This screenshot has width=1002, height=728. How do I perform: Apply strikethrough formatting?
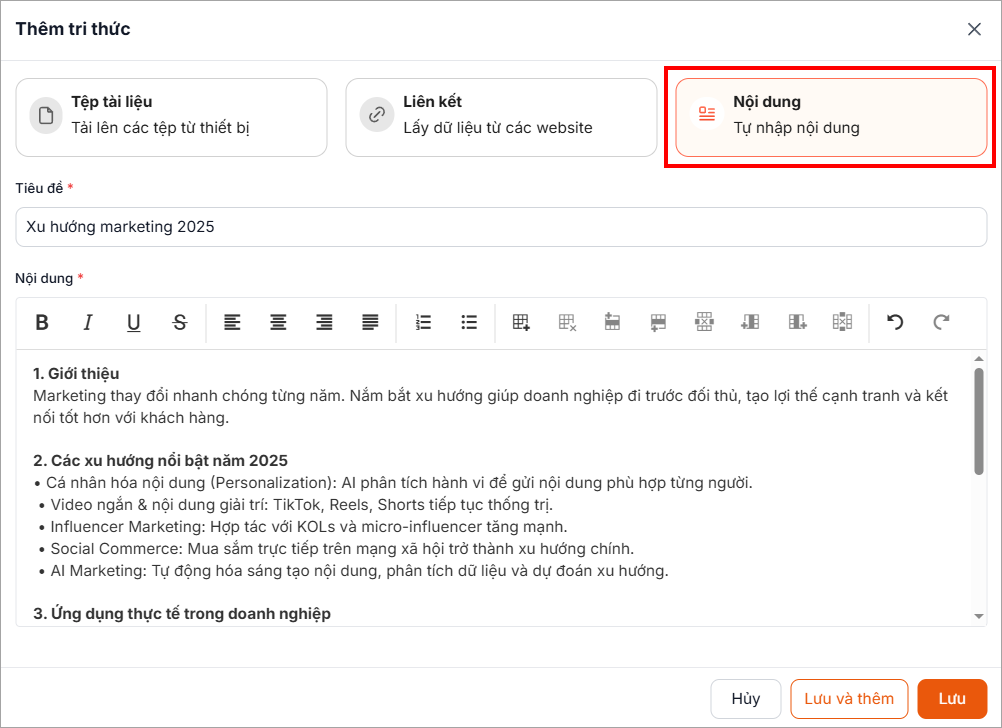[179, 322]
